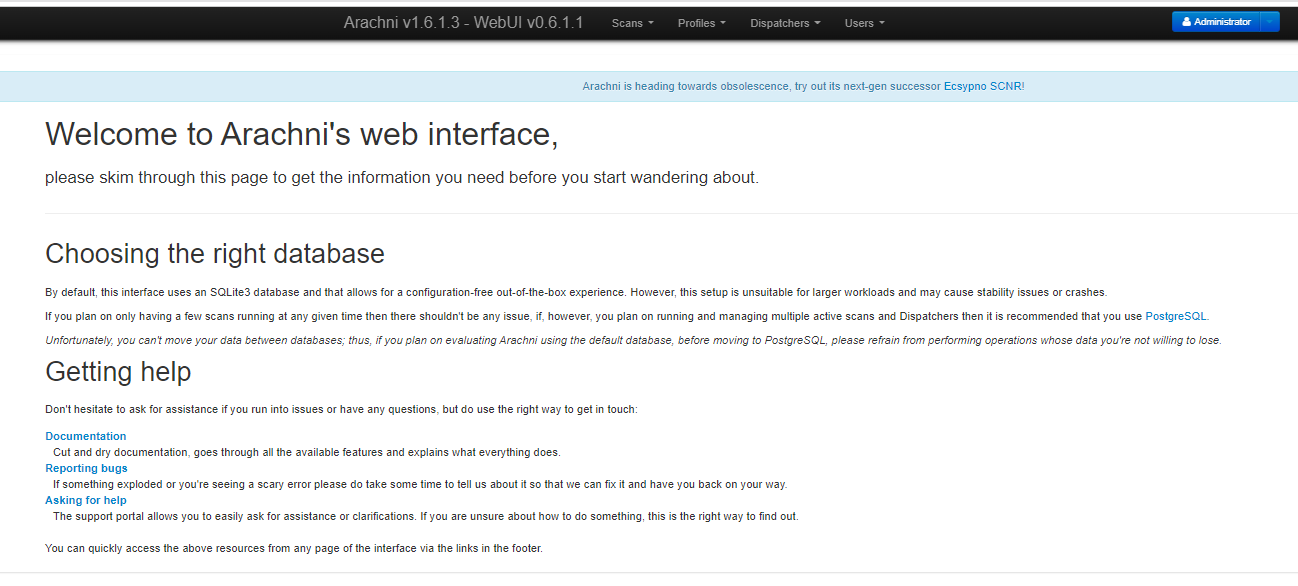This screenshot has width=1298, height=586.
Task: Open the PostgreSQL link
Action: [x=1176, y=316]
